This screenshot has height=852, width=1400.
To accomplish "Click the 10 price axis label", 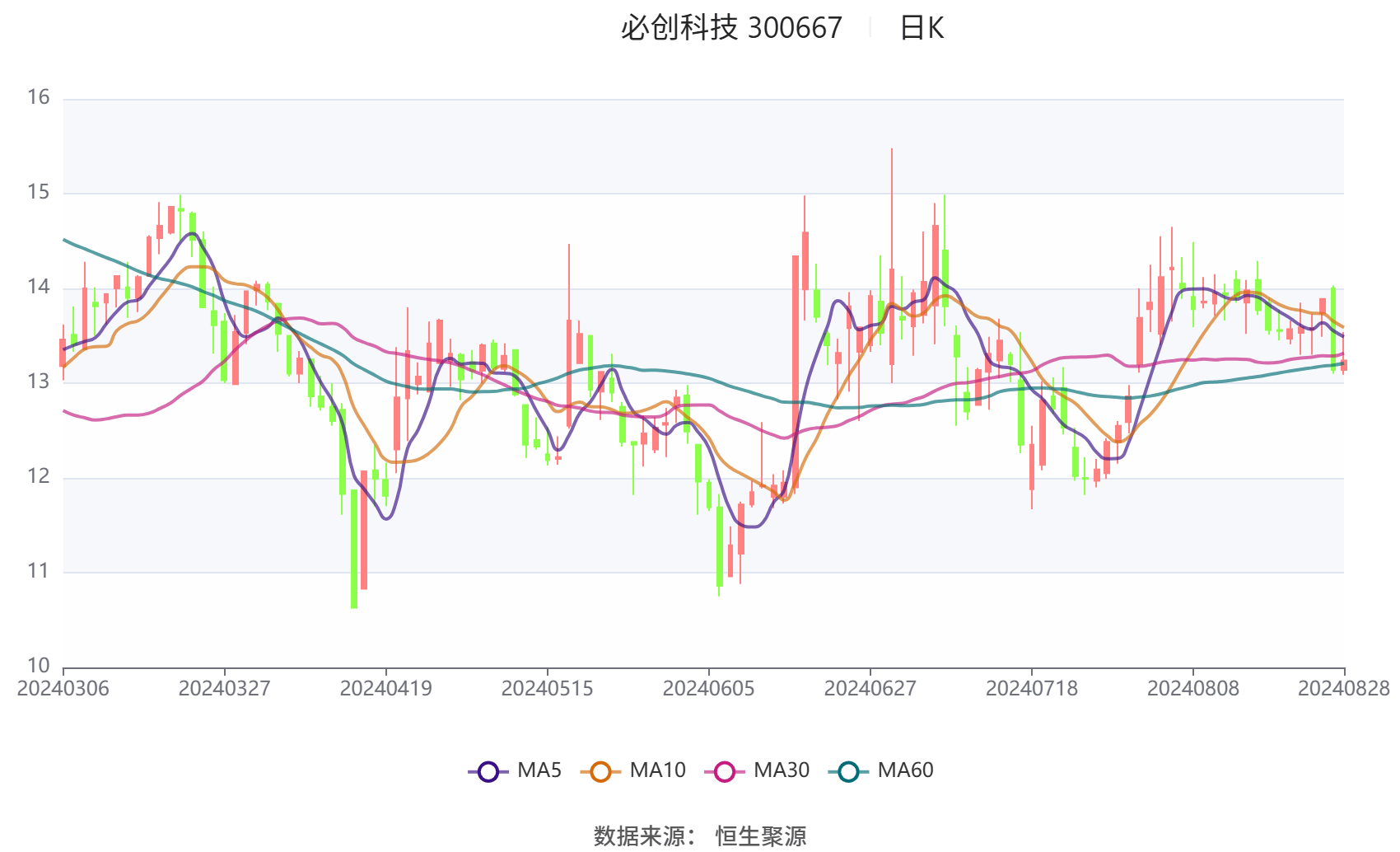I will (x=39, y=665).
